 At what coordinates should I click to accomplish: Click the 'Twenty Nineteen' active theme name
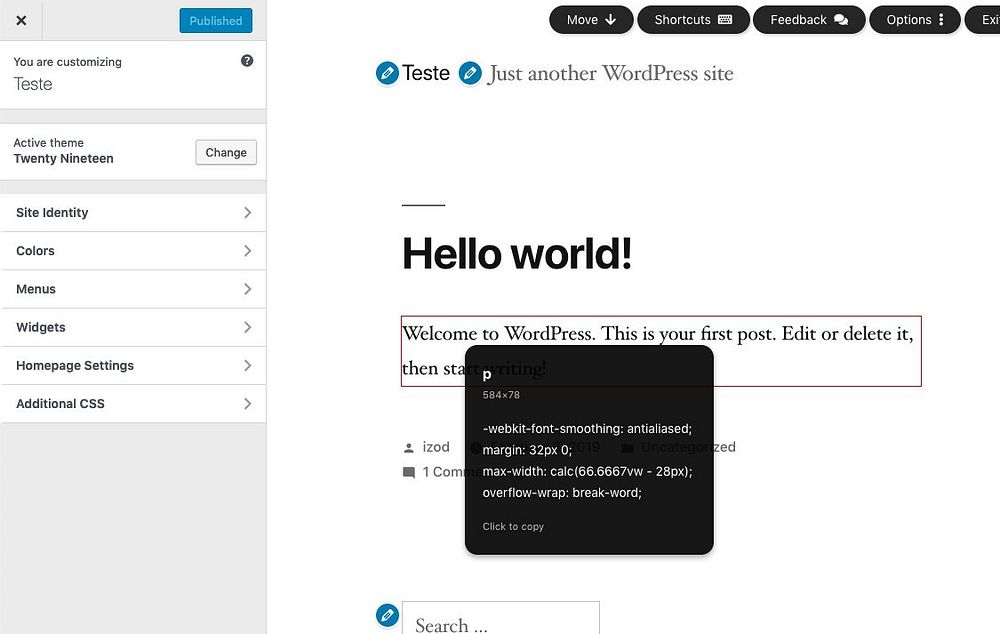pos(64,158)
